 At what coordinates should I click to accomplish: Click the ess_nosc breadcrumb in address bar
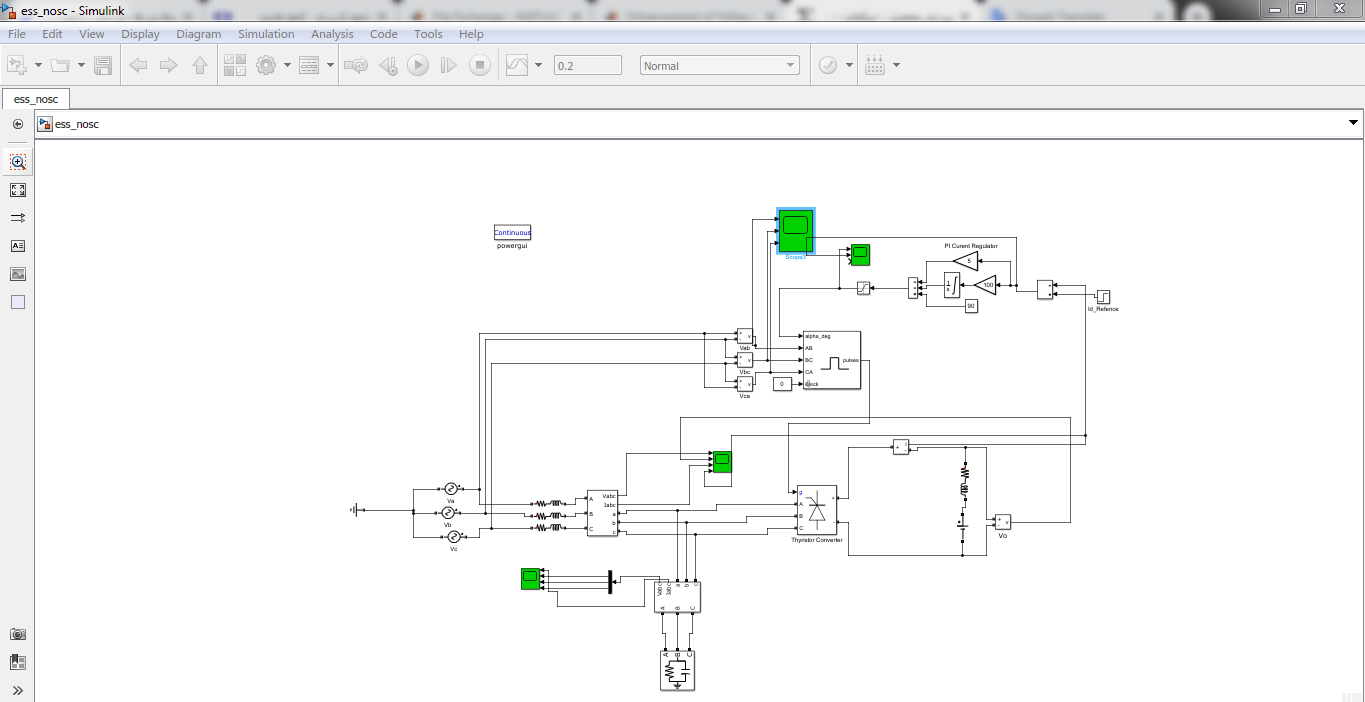point(77,124)
